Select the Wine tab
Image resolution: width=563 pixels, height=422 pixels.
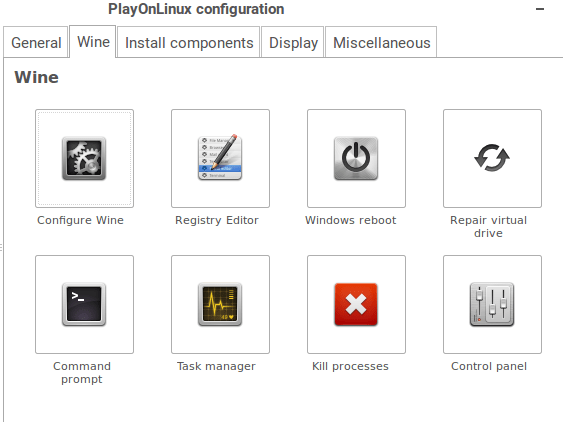click(93, 42)
